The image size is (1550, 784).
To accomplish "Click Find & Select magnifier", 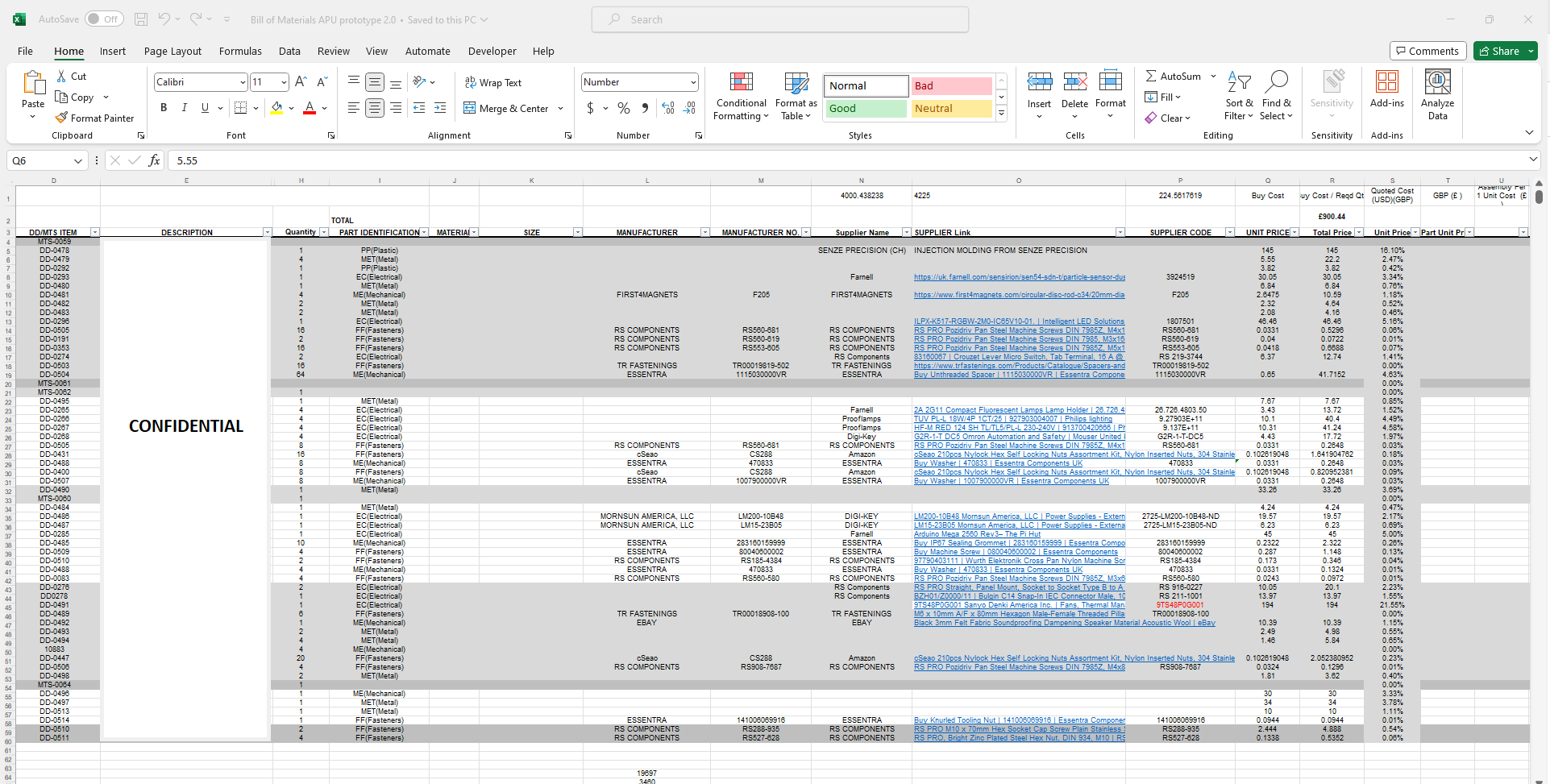I will tap(1276, 82).
